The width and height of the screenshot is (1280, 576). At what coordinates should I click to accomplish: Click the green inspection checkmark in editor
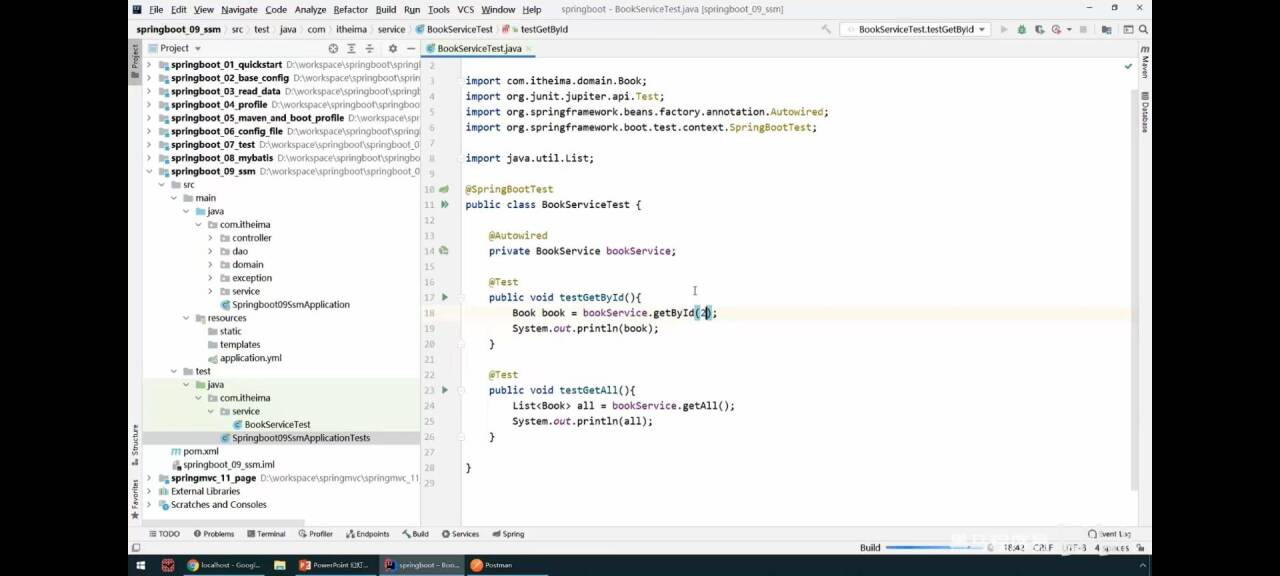click(x=1129, y=66)
